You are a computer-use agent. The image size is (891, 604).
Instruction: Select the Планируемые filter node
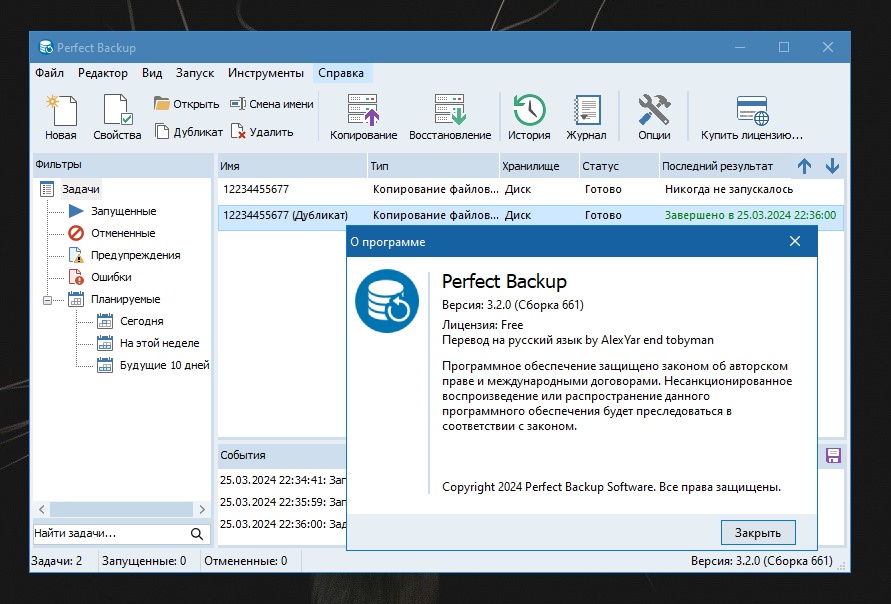pos(126,299)
